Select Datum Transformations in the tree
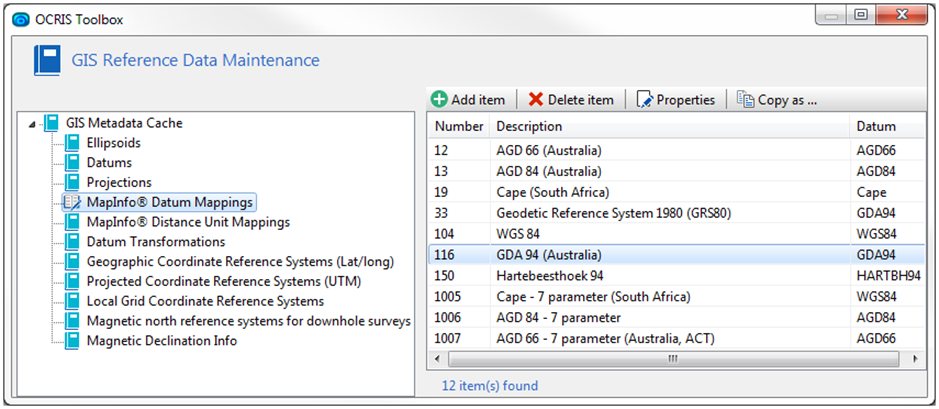This screenshot has height=409, width=939. 156,242
